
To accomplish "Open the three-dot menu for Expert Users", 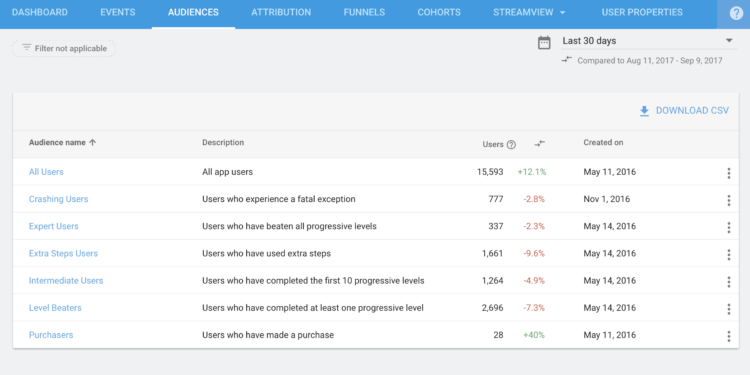I will tap(728, 228).
